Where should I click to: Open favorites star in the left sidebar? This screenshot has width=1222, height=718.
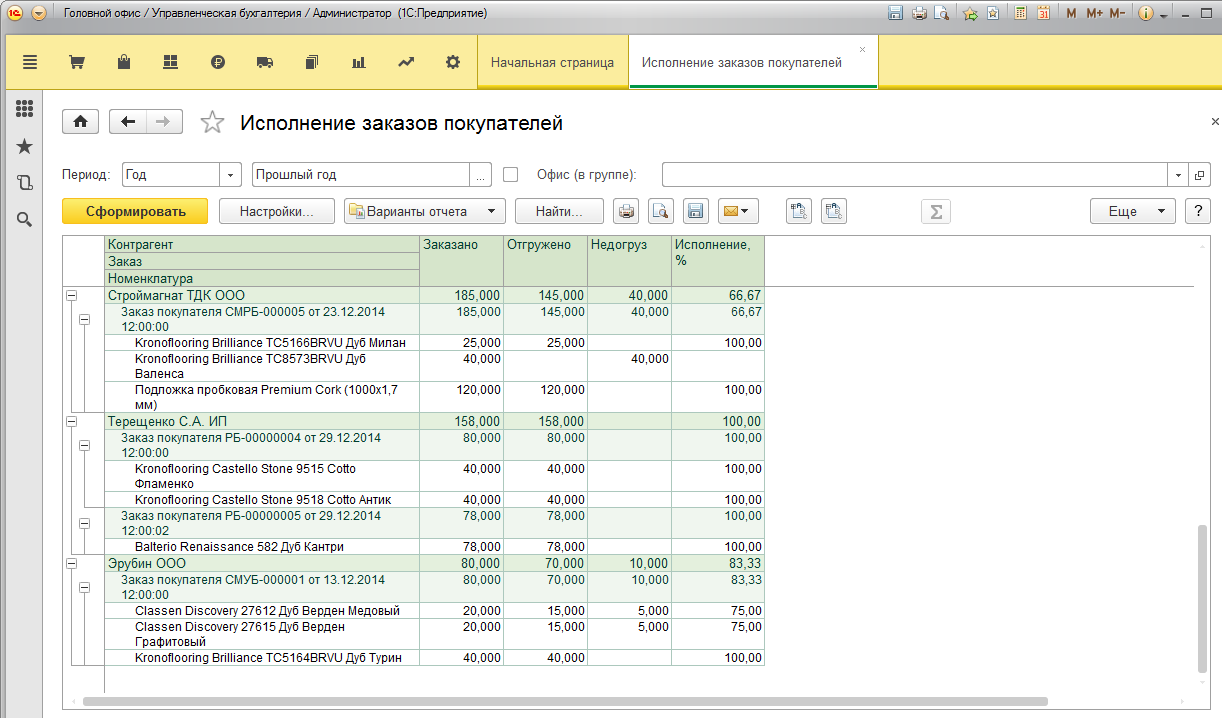pyautogui.click(x=25, y=146)
